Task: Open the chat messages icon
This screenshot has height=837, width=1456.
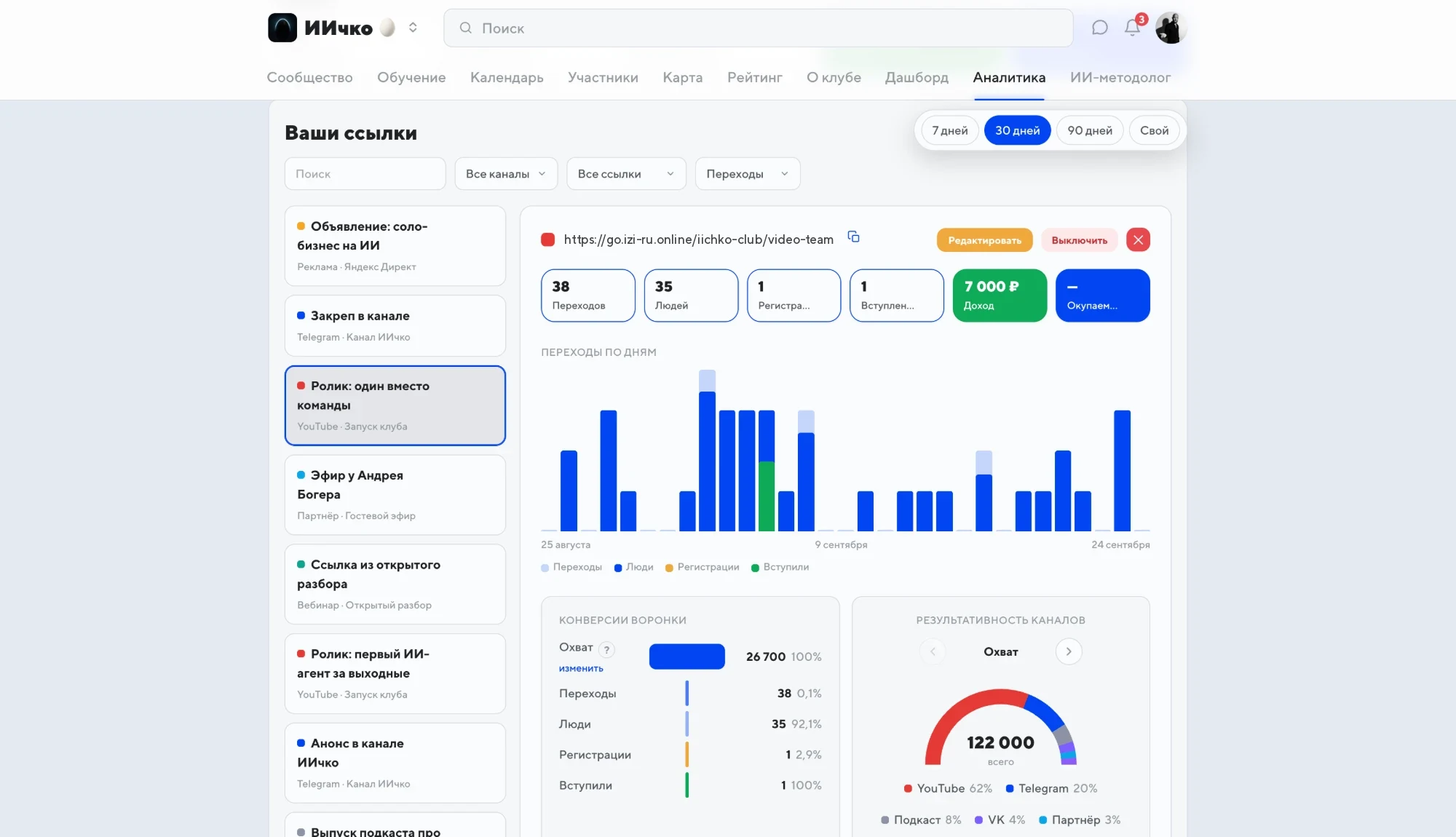Action: coord(1099,28)
